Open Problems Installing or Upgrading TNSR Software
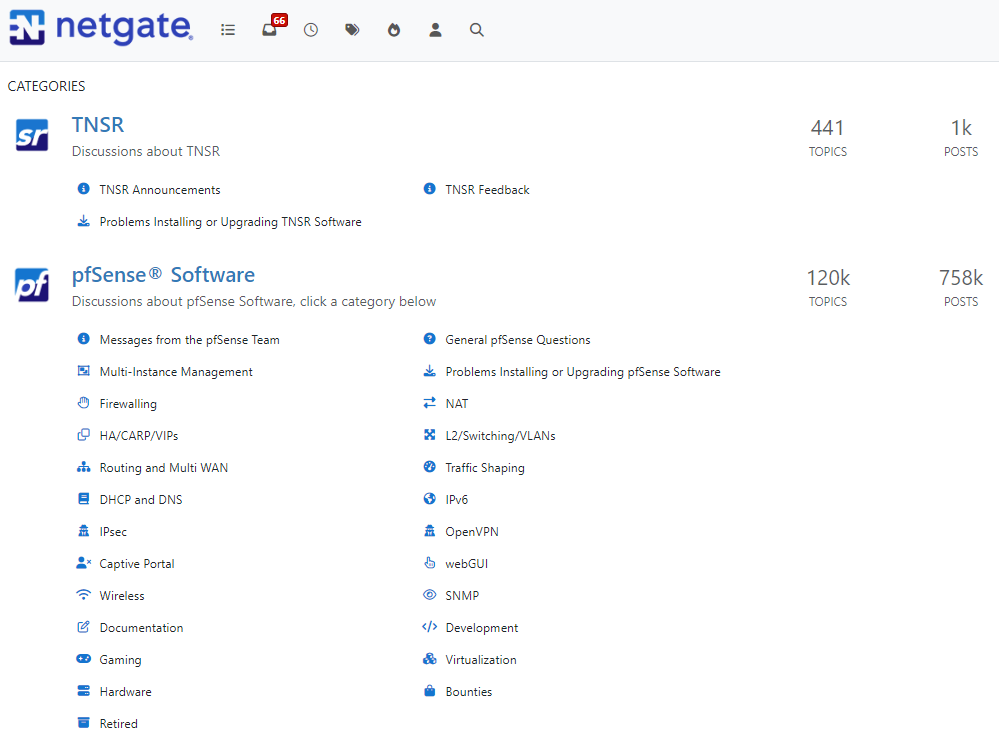This screenshot has height=744, width=999. 231,222
